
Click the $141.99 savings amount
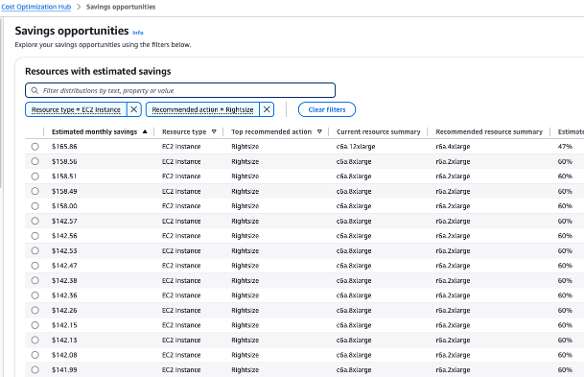click(64, 370)
